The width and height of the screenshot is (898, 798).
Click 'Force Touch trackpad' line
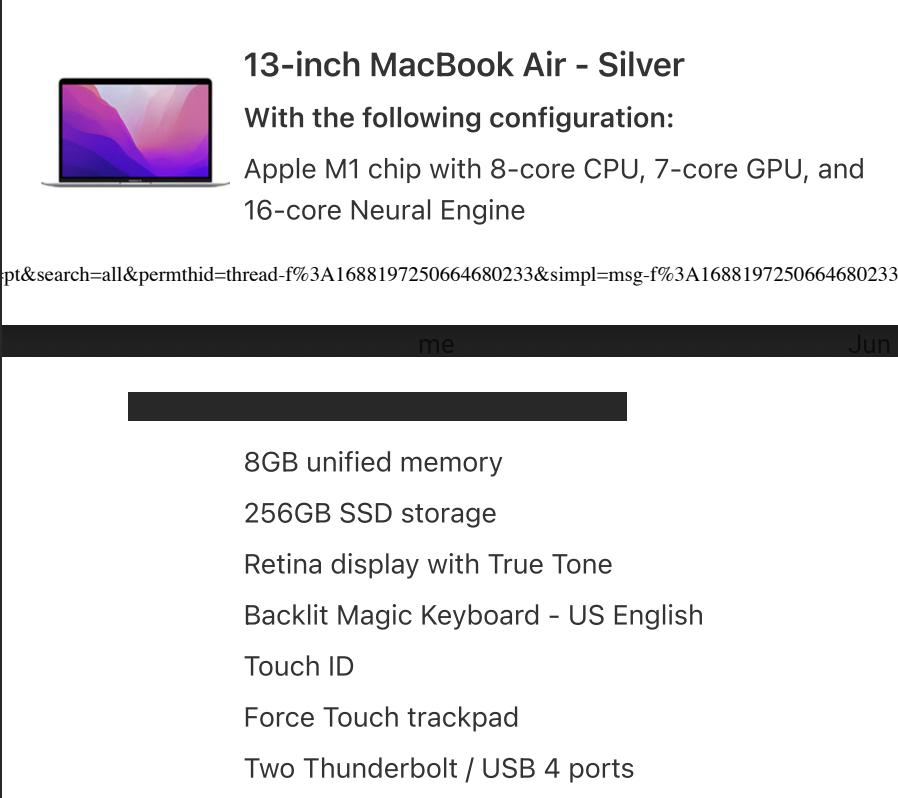tap(381, 717)
